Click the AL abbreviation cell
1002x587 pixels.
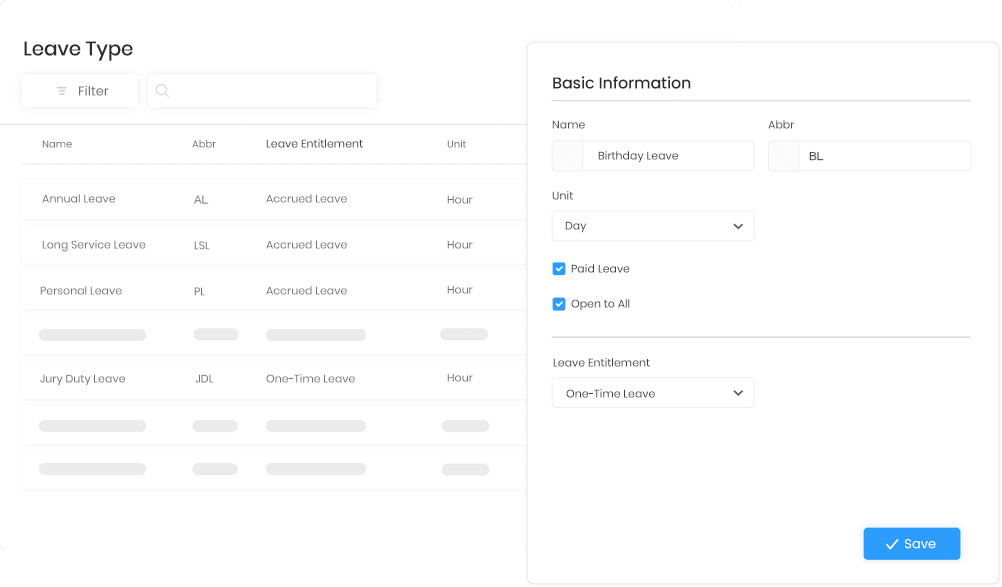(x=201, y=200)
